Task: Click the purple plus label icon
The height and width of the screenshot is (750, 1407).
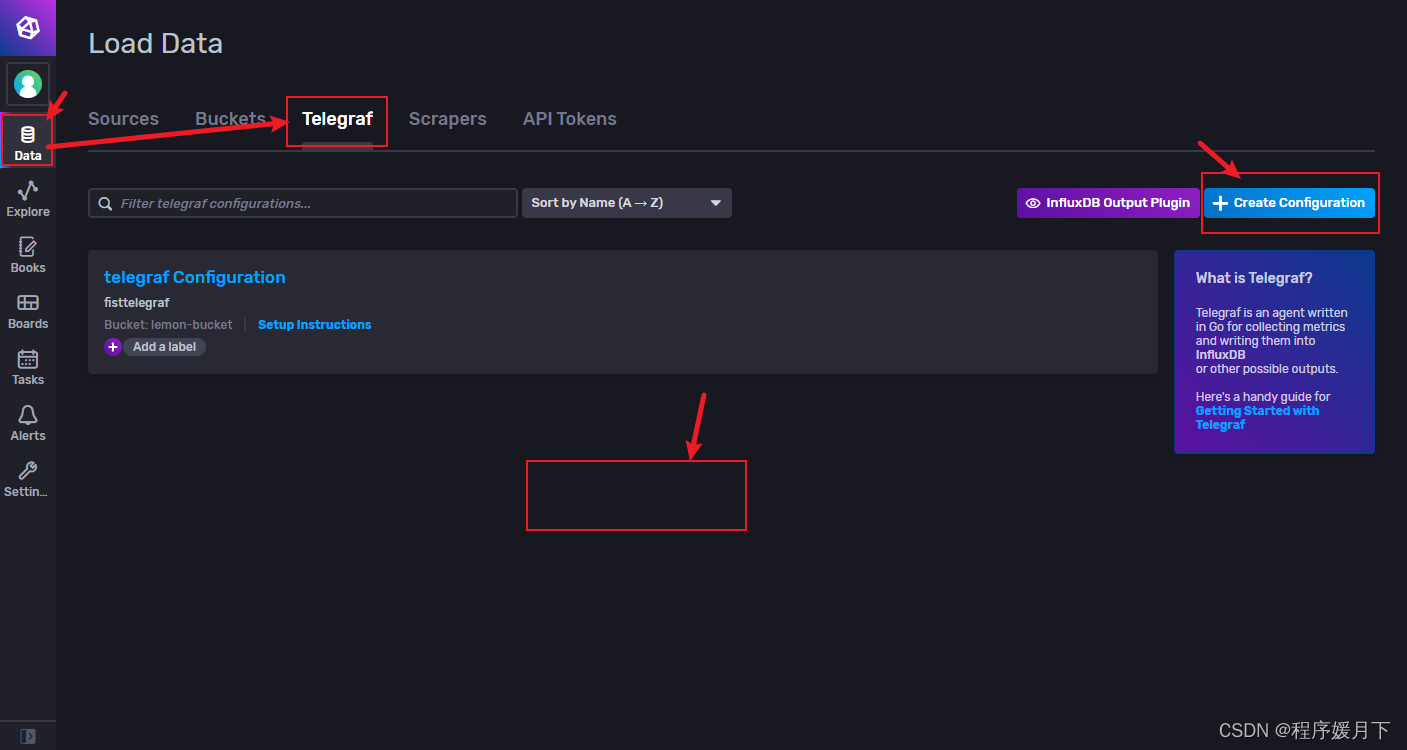Action: [x=112, y=347]
